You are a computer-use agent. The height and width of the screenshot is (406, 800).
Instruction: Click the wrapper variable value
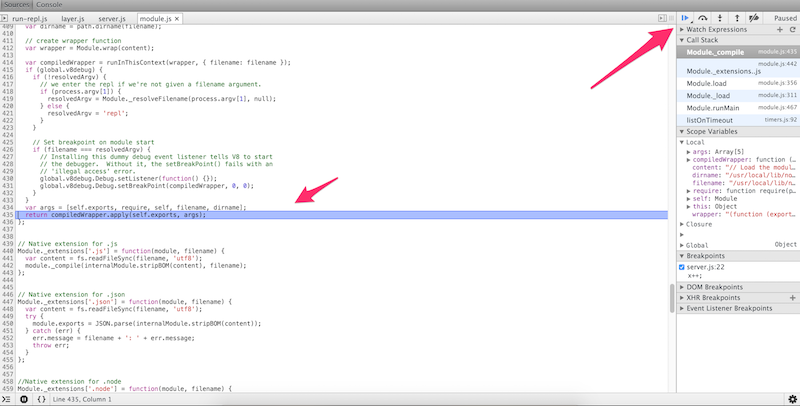[758, 214]
